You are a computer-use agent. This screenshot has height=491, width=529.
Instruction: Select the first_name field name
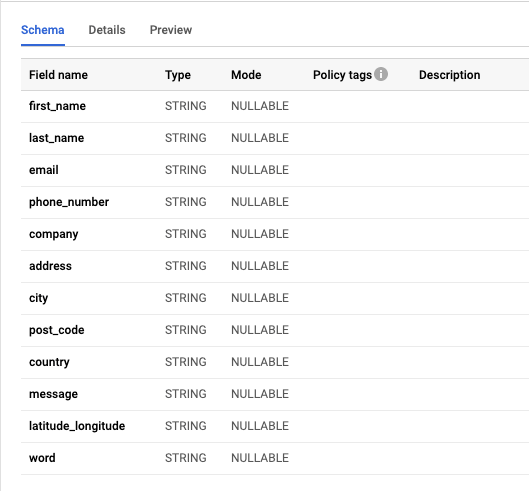tap(57, 106)
